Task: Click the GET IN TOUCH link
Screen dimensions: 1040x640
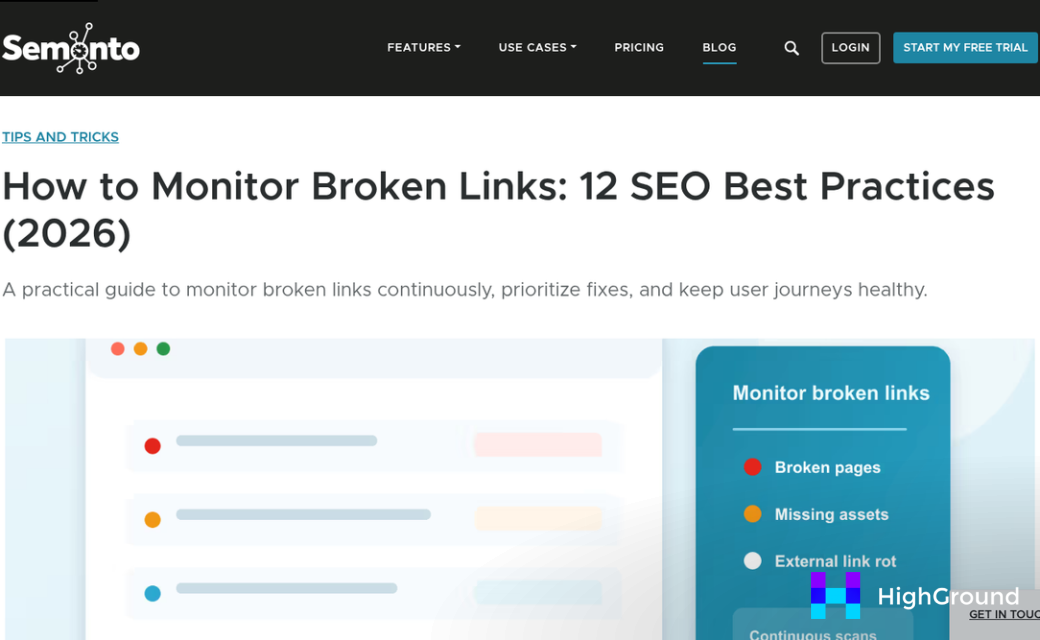Action: tap(1005, 614)
